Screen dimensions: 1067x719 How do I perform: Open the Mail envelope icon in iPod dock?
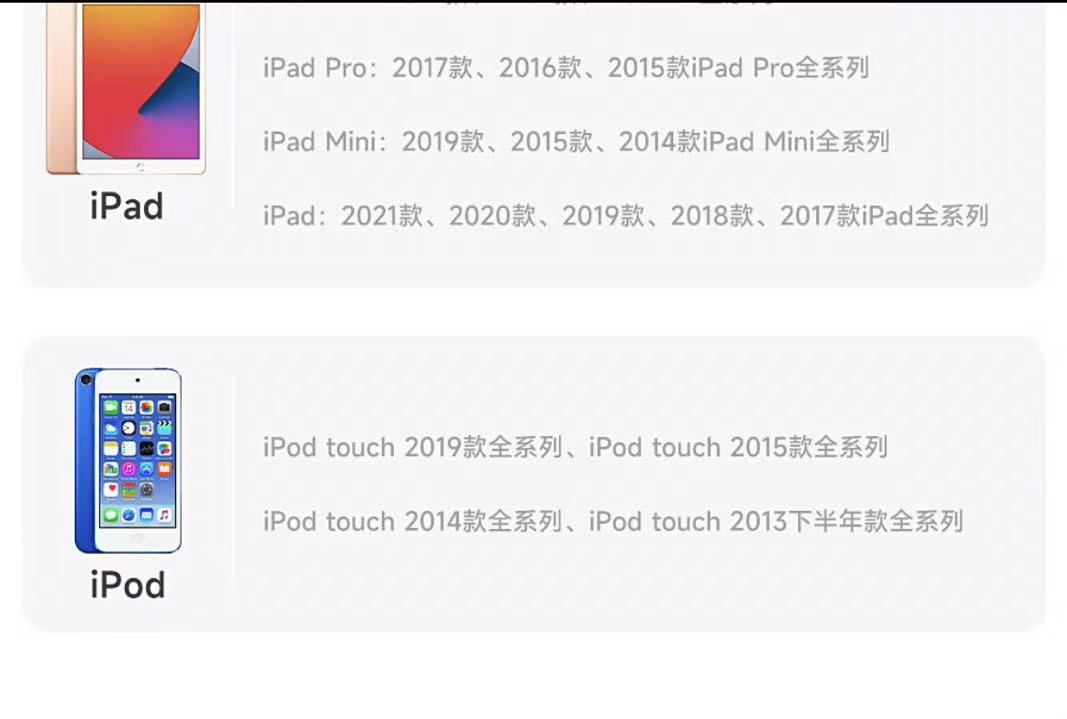pos(147,515)
